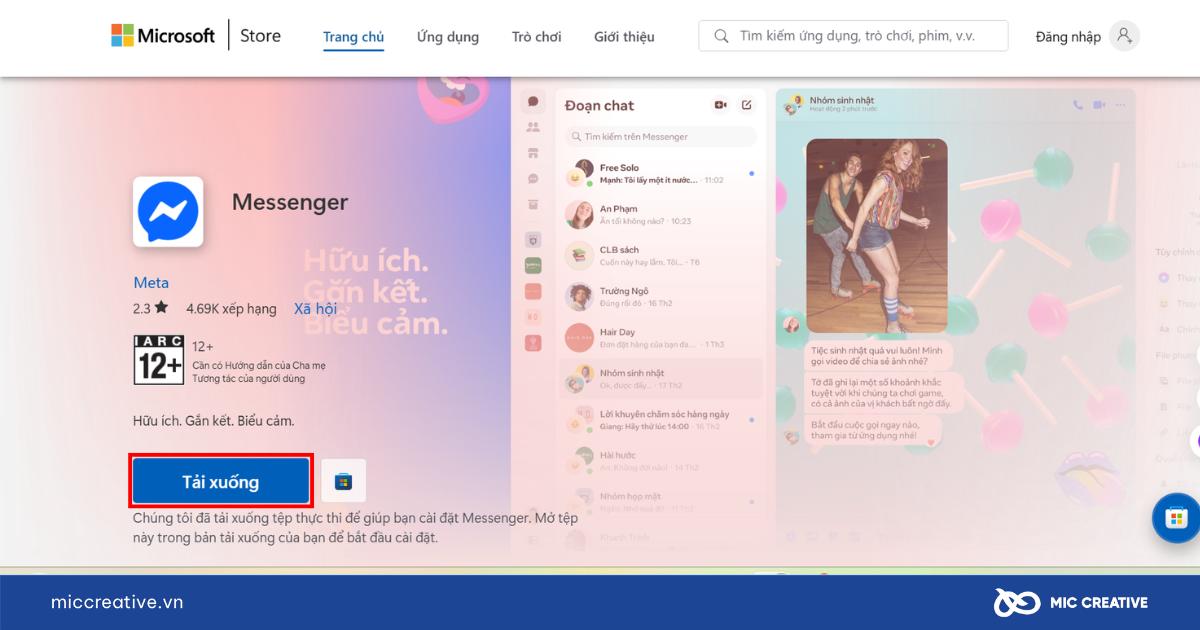
Task: Click the Messenger app logo tile
Action: click(168, 212)
